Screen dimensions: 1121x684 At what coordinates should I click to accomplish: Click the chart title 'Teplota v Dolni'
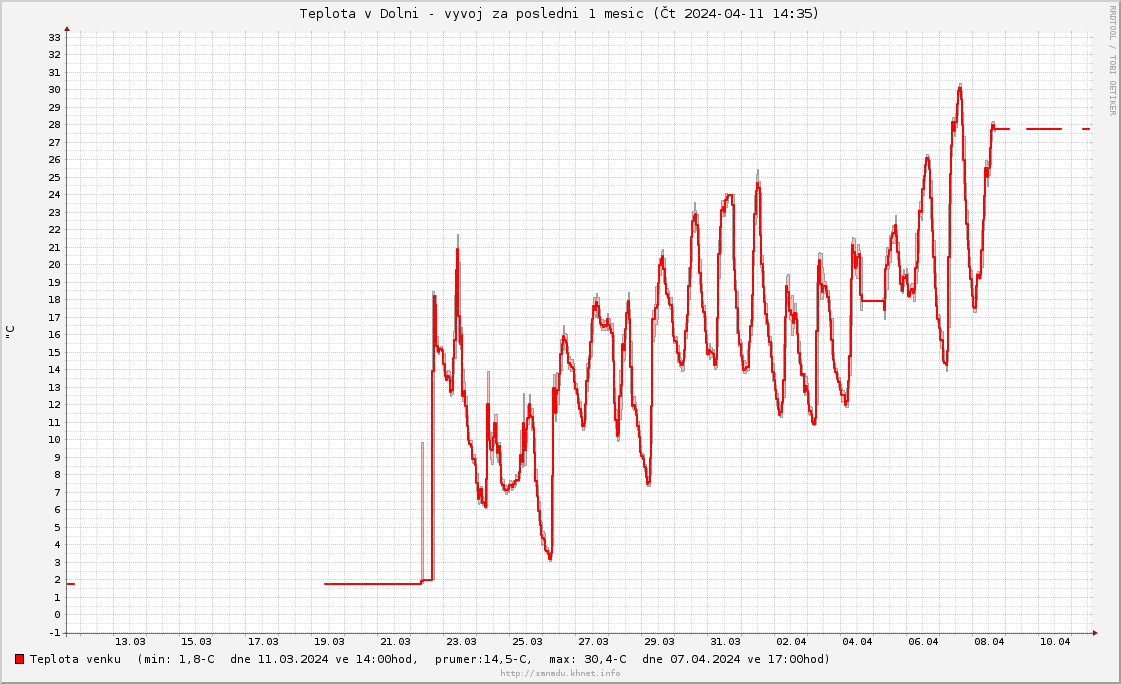click(x=359, y=14)
